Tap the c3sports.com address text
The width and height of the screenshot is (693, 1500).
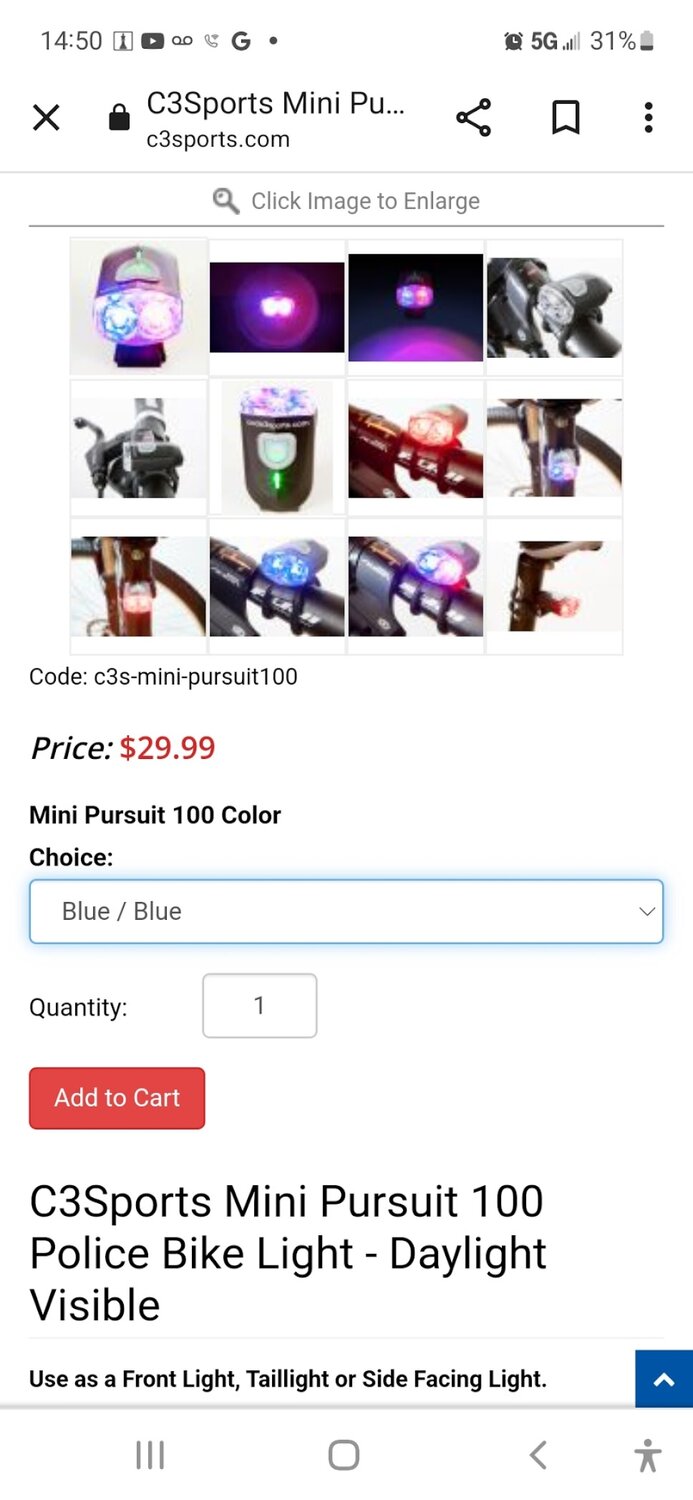(218, 139)
